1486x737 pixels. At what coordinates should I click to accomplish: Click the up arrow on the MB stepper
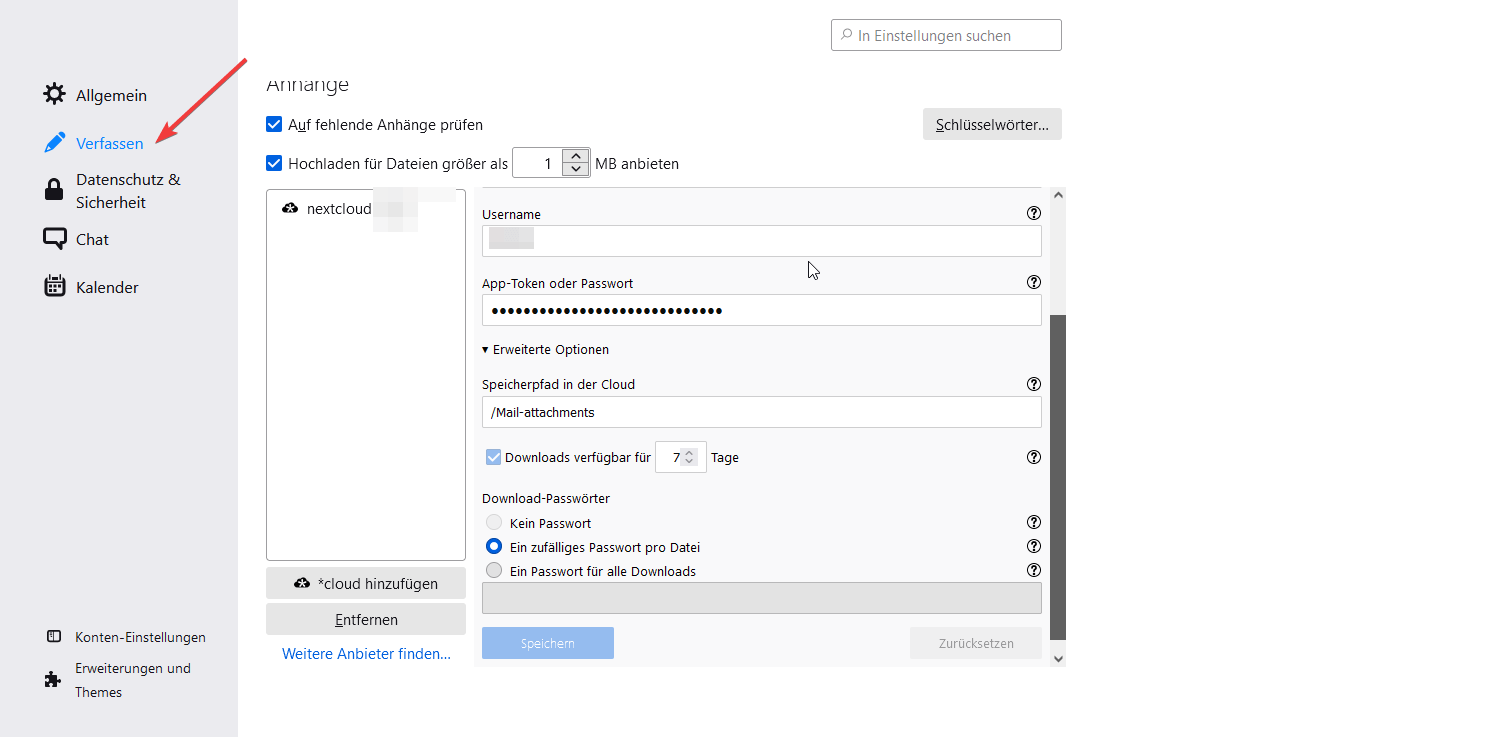575,155
